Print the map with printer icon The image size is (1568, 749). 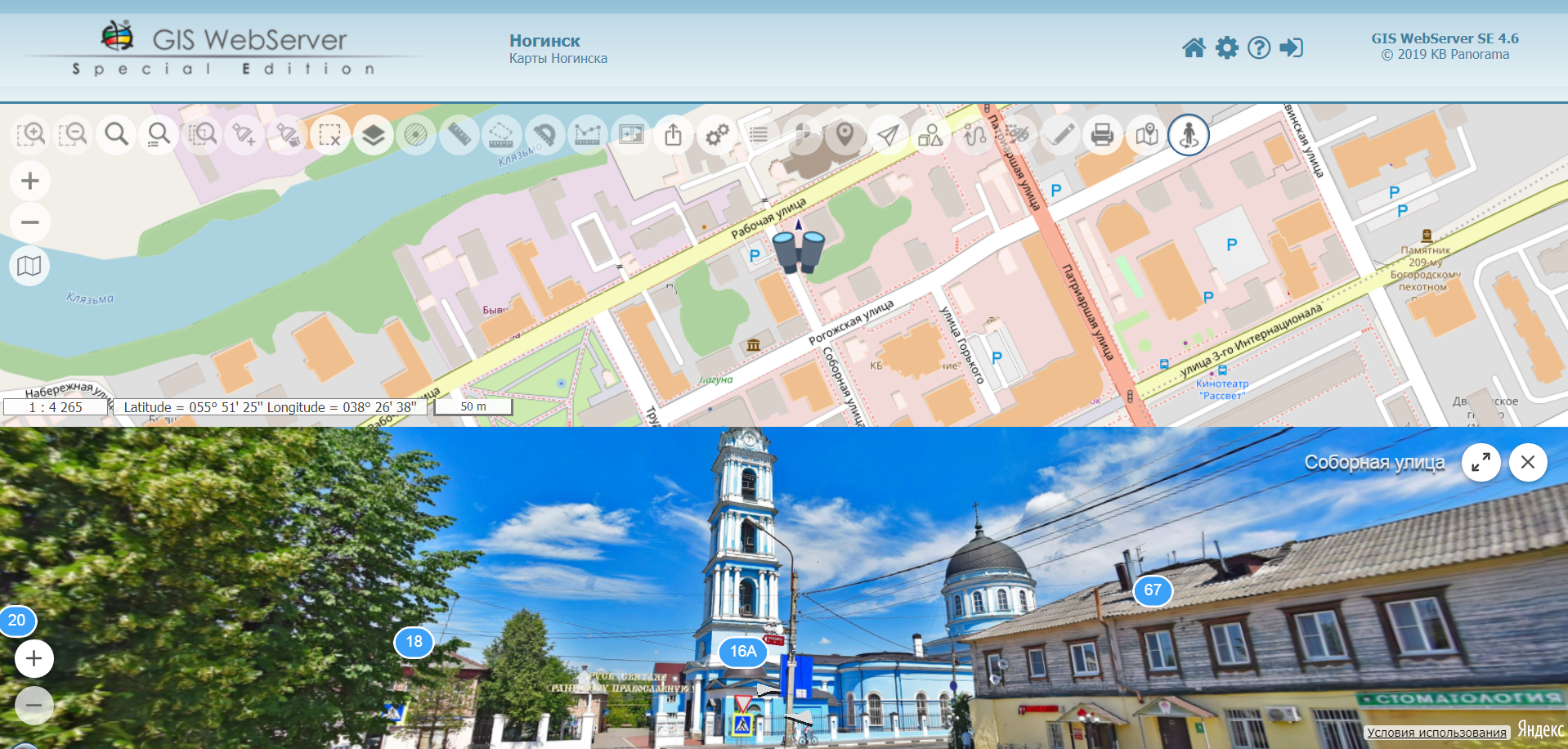coord(1102,134)
